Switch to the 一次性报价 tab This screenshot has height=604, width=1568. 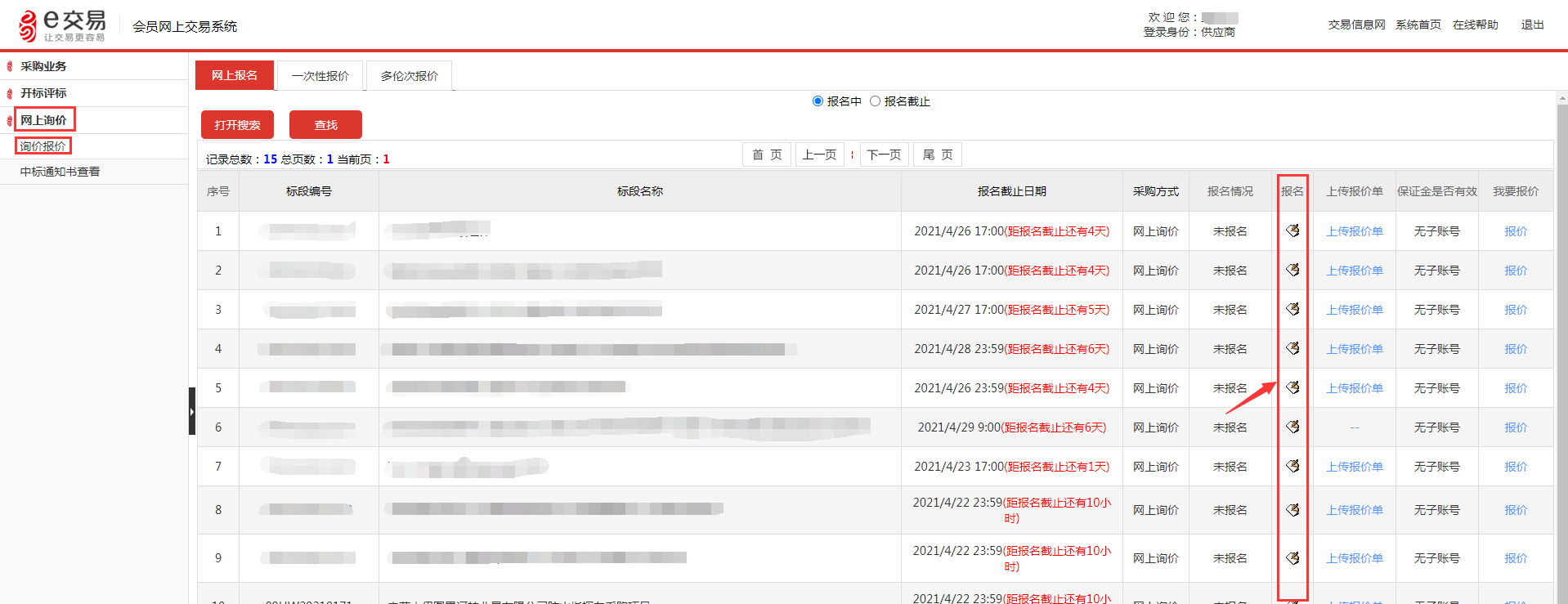(320, 76)
